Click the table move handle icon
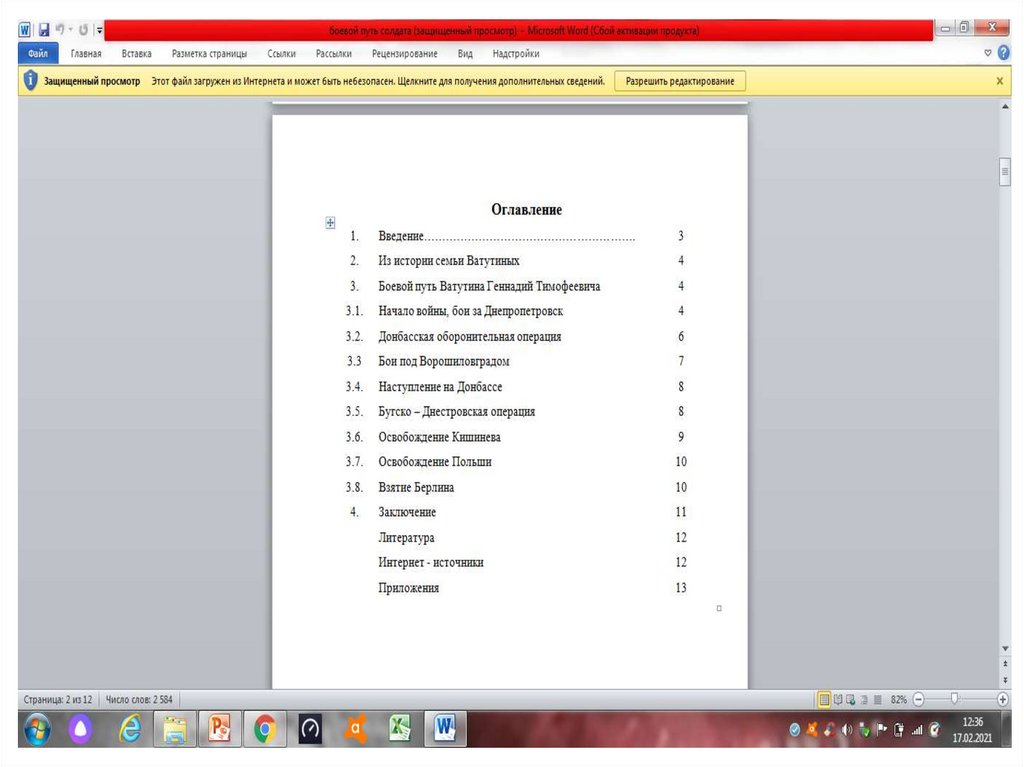Viewport: 1024px width, 767px height. pyautogui.click(x=330, y=223)
